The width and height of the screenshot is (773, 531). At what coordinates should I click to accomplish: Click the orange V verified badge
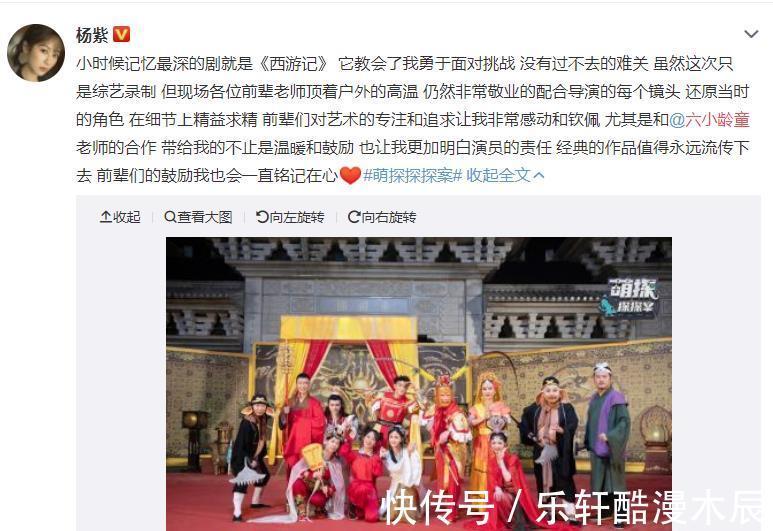[x=121, y=35]
